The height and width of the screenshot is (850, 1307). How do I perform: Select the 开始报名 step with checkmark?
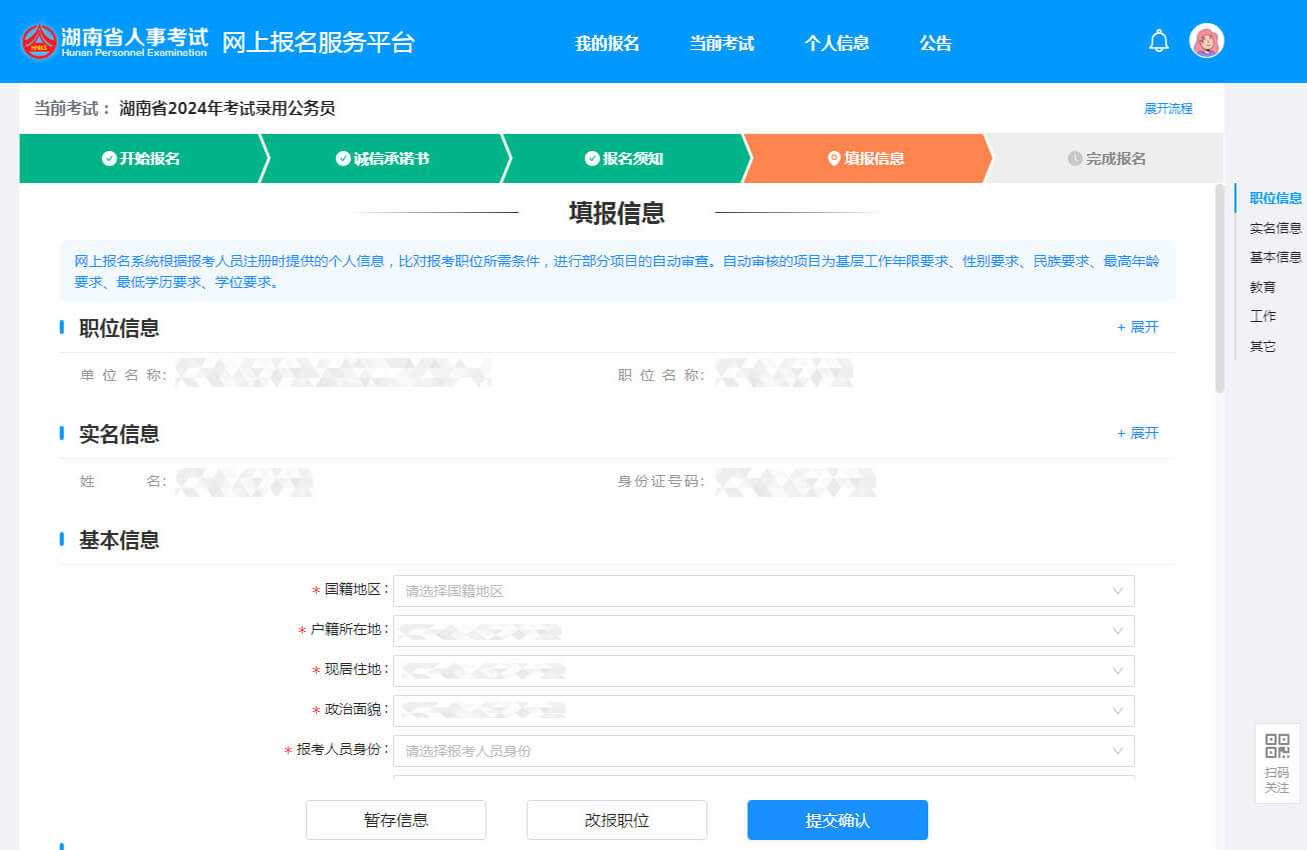(x=141, y=159)
